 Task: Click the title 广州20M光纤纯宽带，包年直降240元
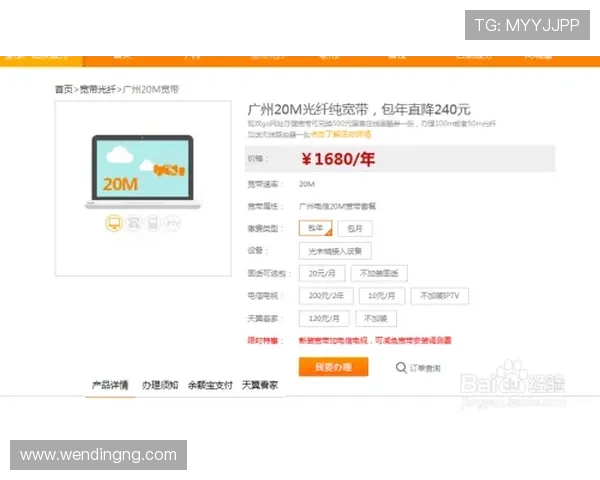359,109
